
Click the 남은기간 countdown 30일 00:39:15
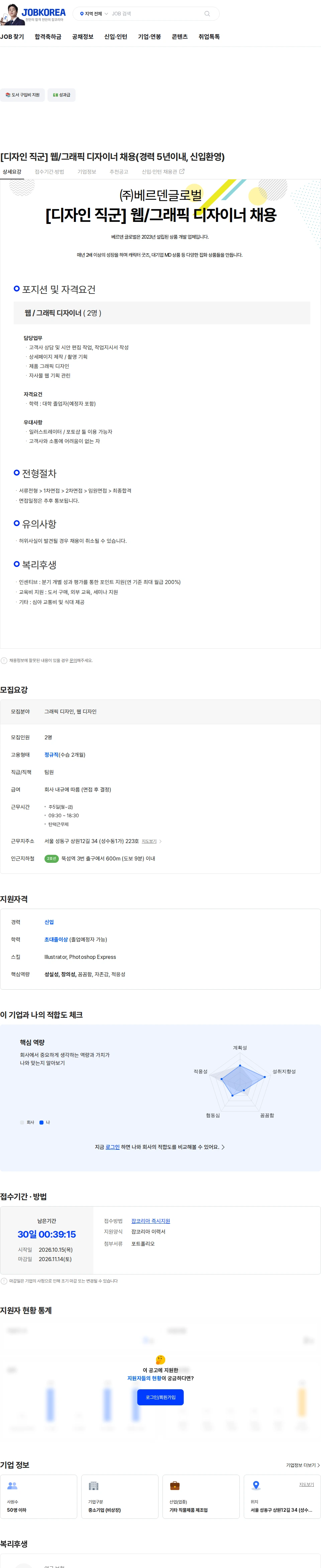coord(47,1234)
